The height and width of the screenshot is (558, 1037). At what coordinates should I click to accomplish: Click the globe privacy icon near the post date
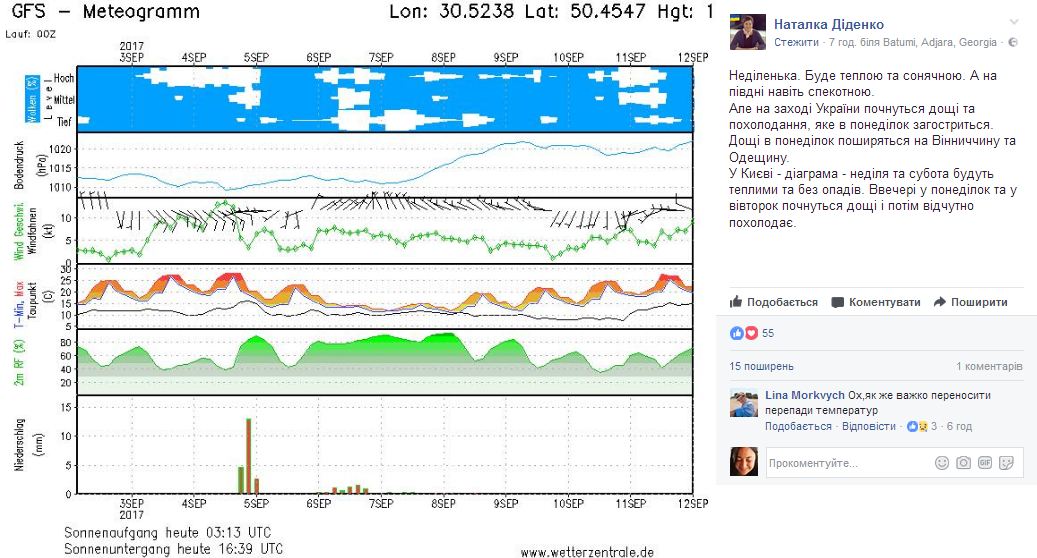[1013, 43]
